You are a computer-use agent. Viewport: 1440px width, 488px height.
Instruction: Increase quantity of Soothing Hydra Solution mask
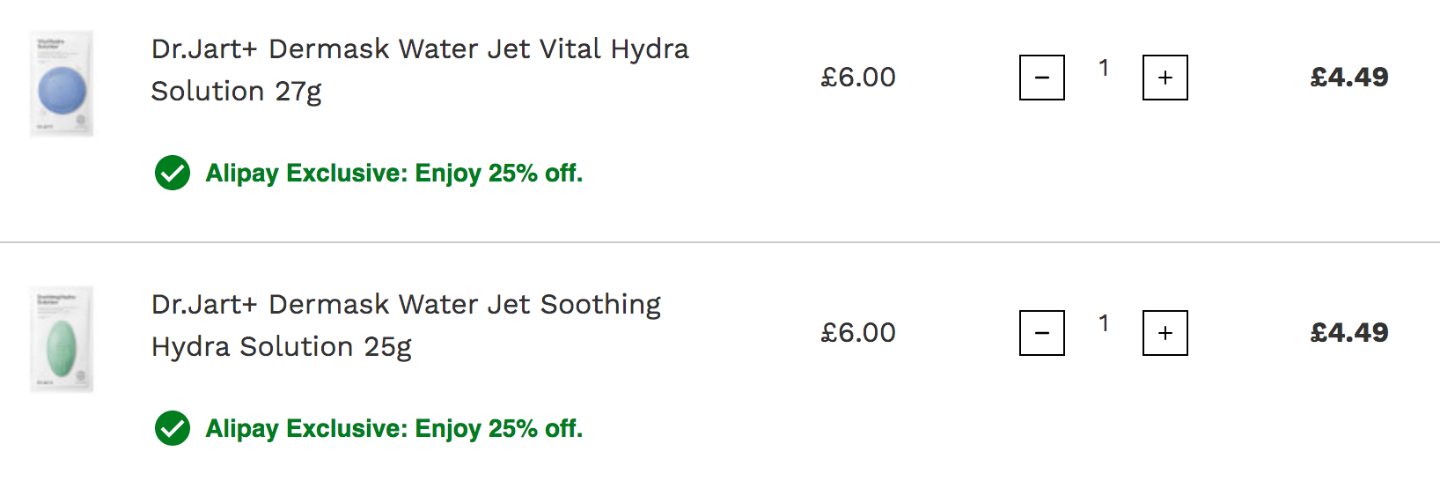tap(1165, 333)
